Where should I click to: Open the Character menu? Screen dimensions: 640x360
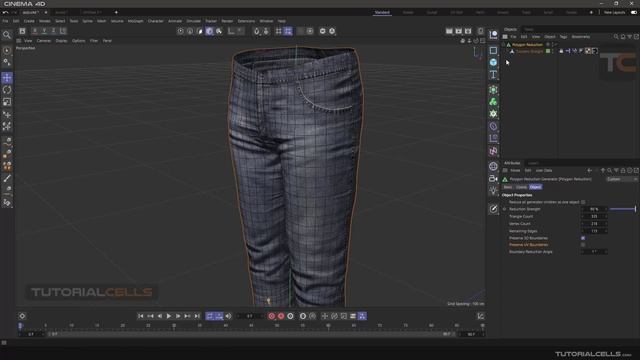[x=156, y=21]
